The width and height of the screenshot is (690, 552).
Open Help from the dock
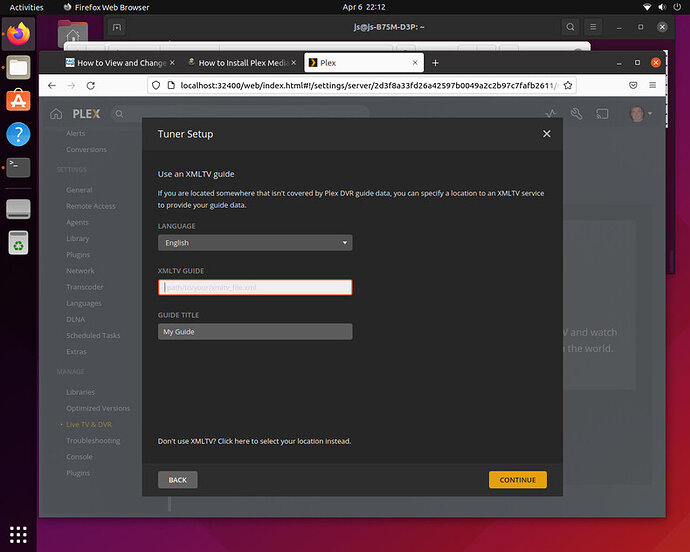[18, 134]
